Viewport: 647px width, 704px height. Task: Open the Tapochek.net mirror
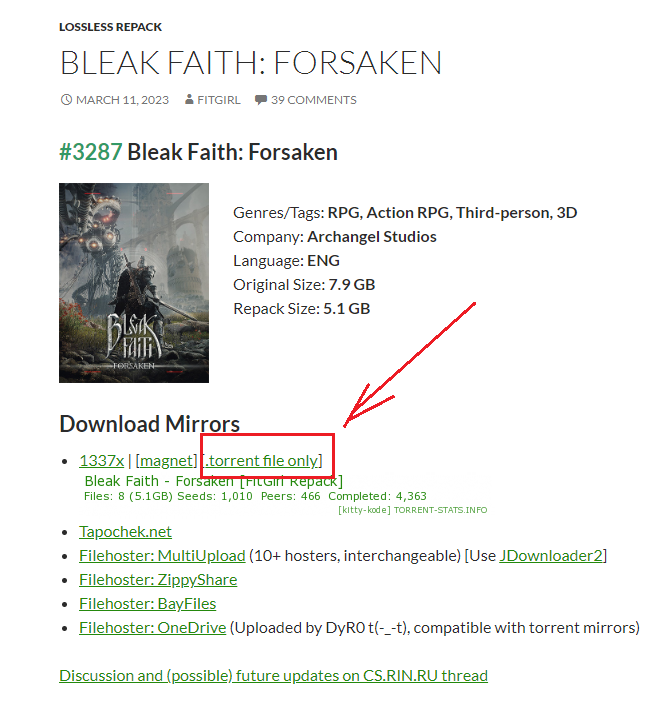pyautogui.click(x=125, y=532)
